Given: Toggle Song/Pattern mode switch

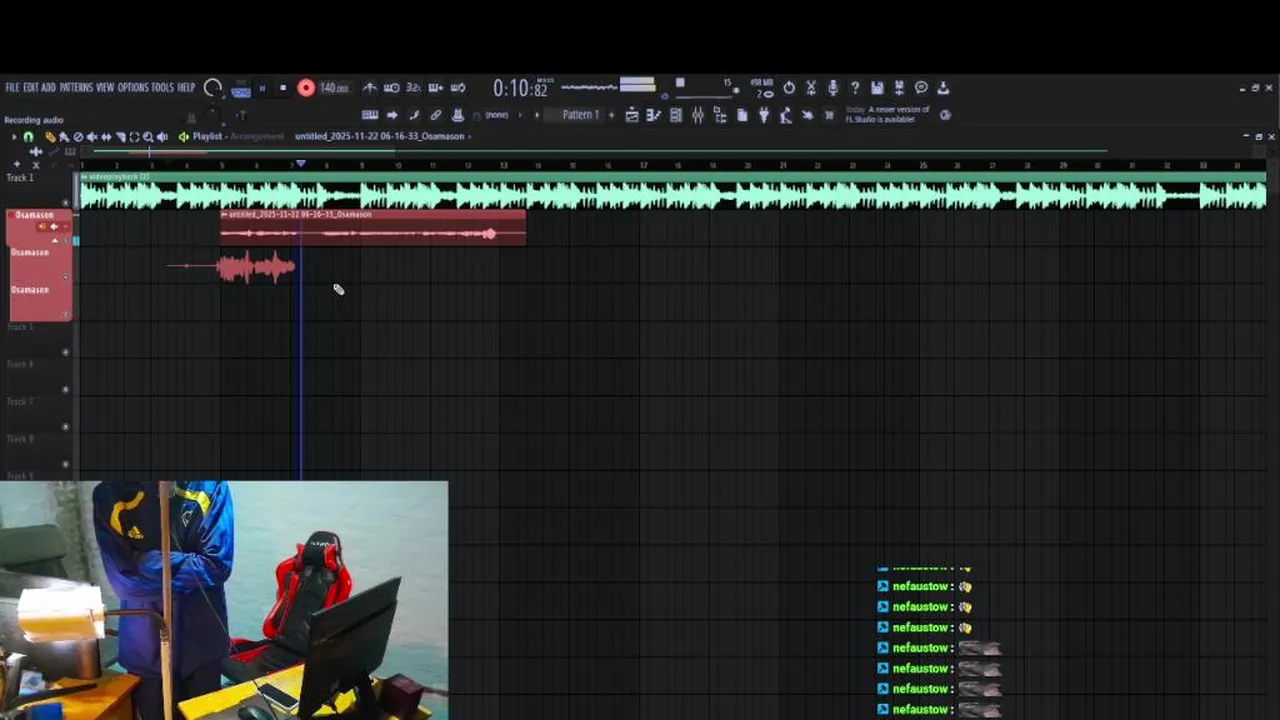Looking at the screenshot, I should pos(241,88).
